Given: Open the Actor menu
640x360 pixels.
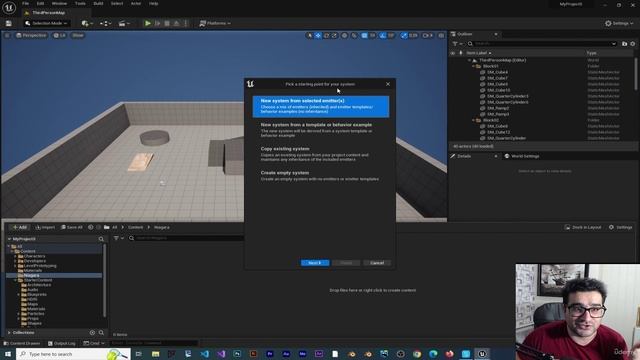Looking at the screenshot, I should 136,4.
